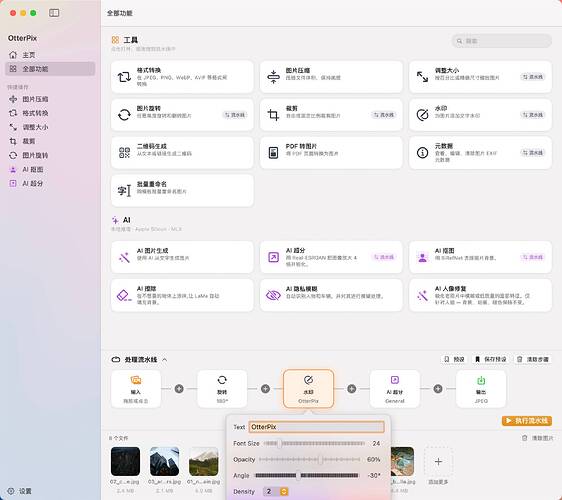Select the 裁剪 crop tool icon
This screenshot has width=562, height=500.
coord(273,115)
